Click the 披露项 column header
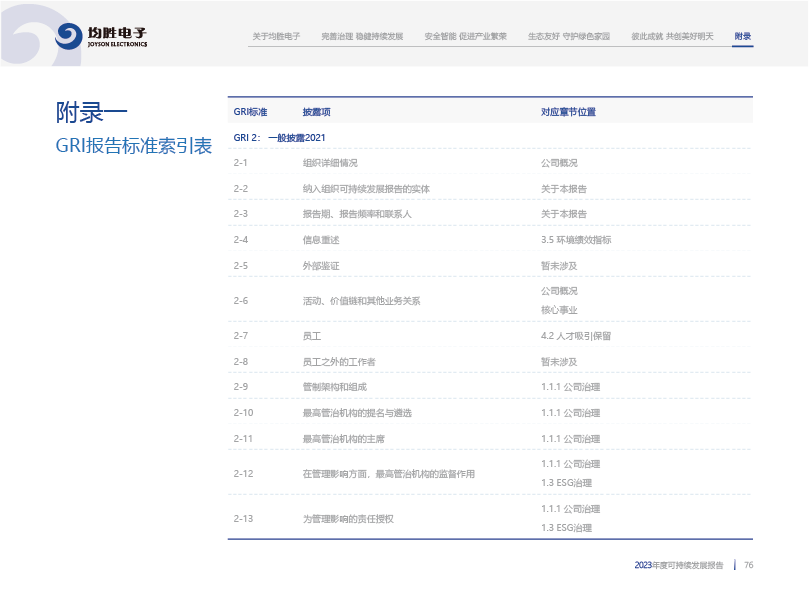Image resolution: width=809 pixels, height=596 pixels. tap(316, 112)
